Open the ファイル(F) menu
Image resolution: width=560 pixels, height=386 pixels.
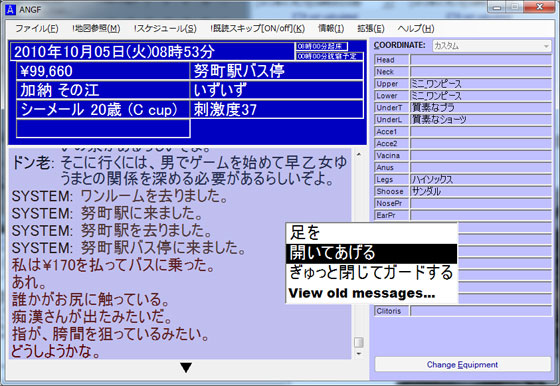coord(37,28)
